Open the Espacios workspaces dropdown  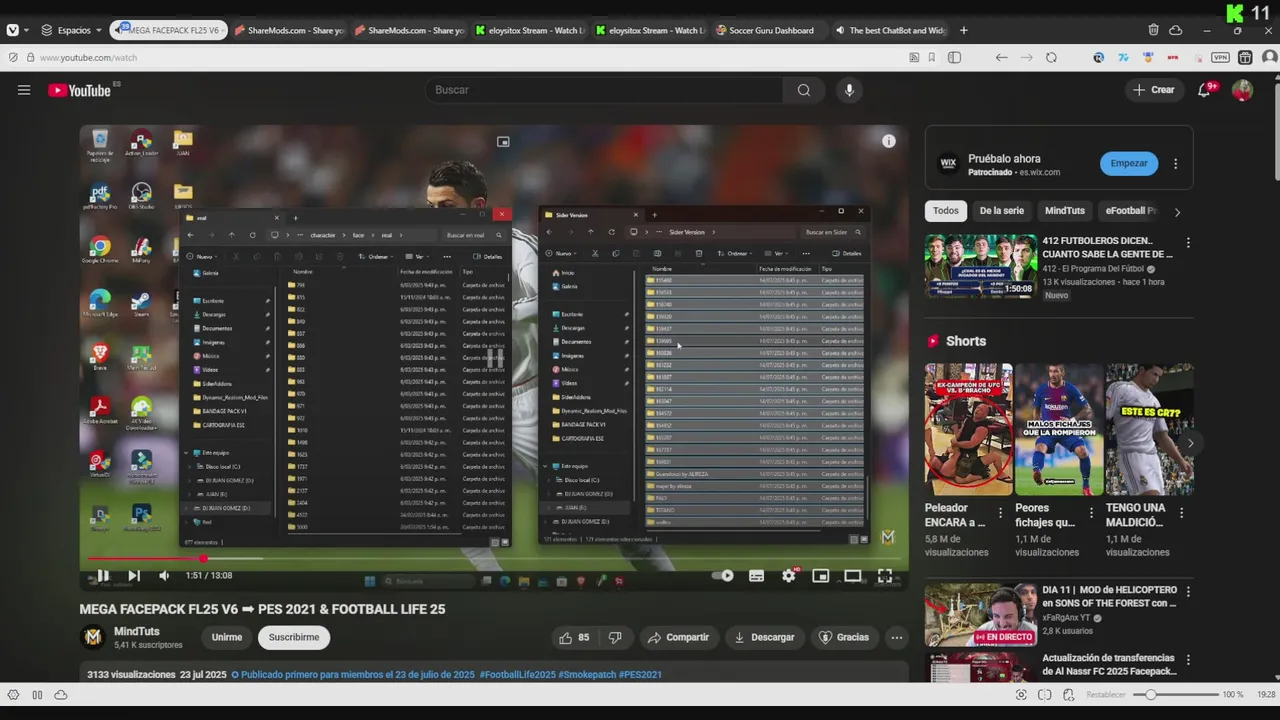(70, 30)
